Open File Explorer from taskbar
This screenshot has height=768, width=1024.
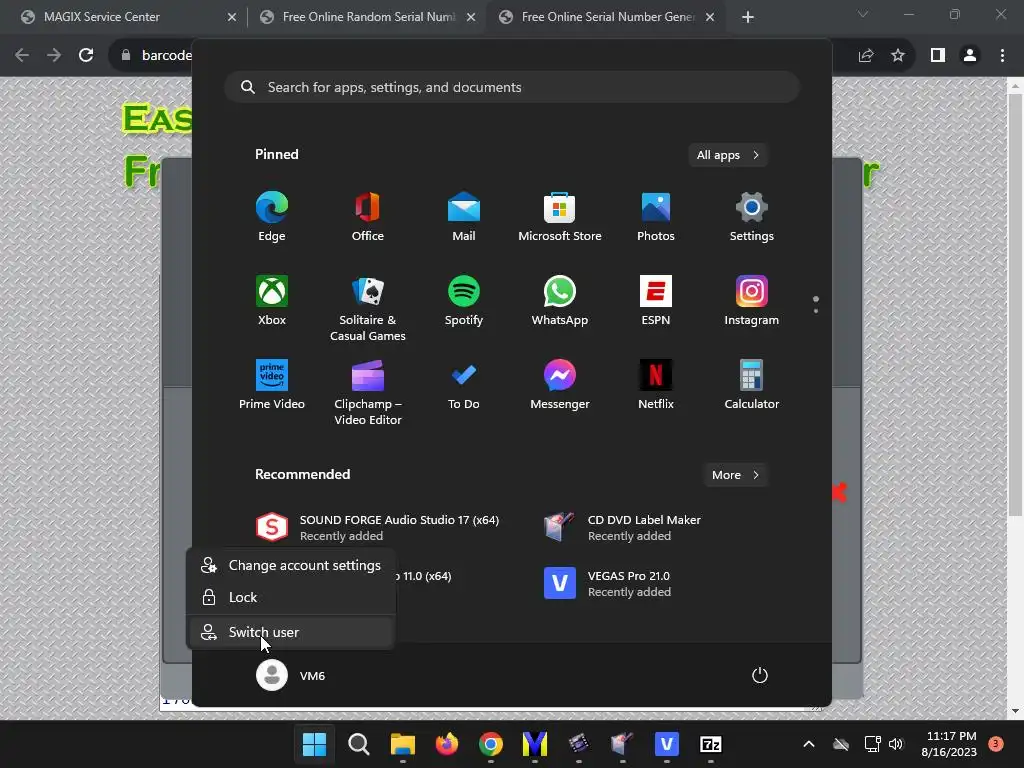click(403, 744)
